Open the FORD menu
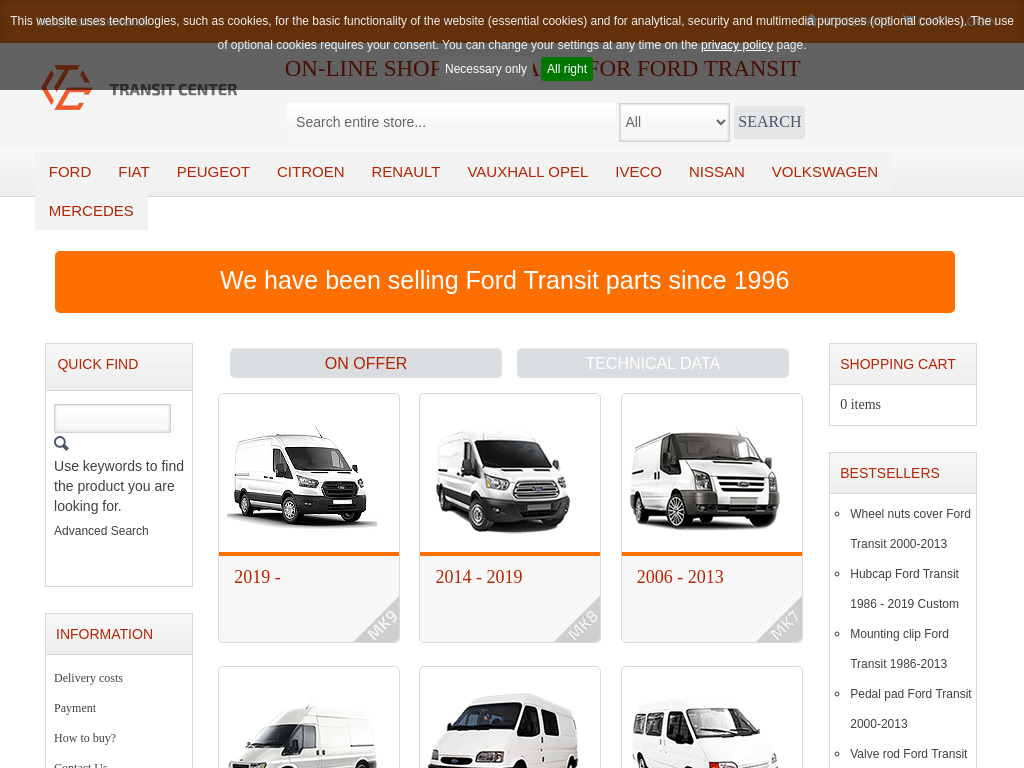The width and height of the screenshot is (1024, 768). (x=70, y=172)
